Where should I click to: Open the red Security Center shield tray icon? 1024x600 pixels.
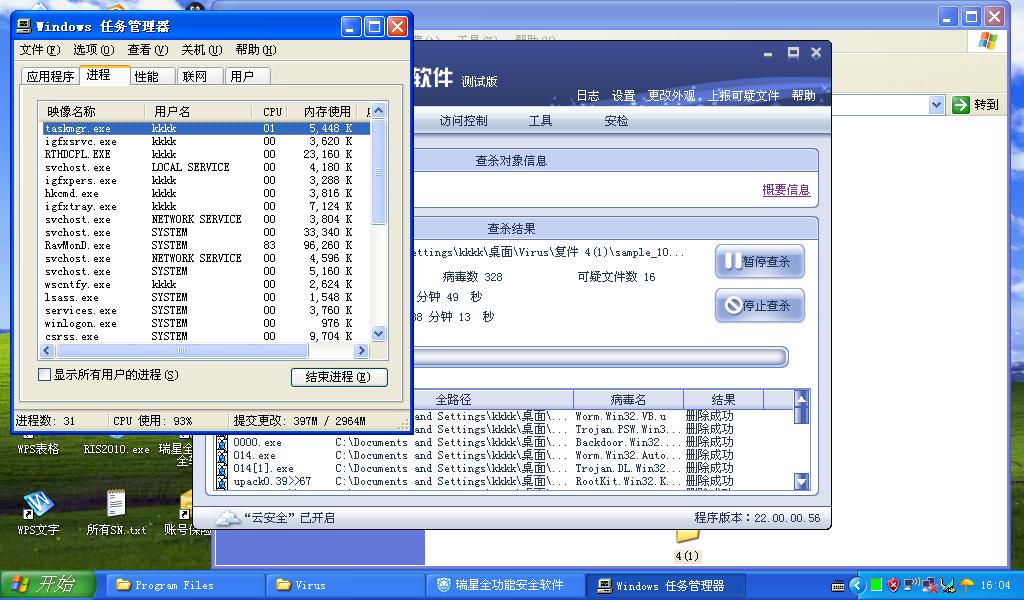pyautogui.click(x=893, y=585)
